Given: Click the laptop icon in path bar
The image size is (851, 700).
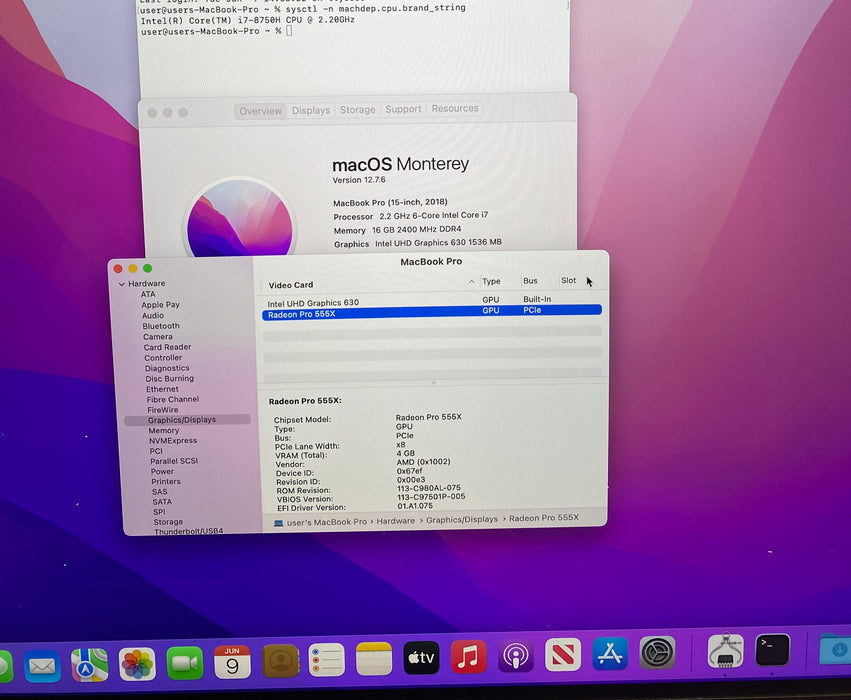Looking at the screenshot, I should coord(278,523).
